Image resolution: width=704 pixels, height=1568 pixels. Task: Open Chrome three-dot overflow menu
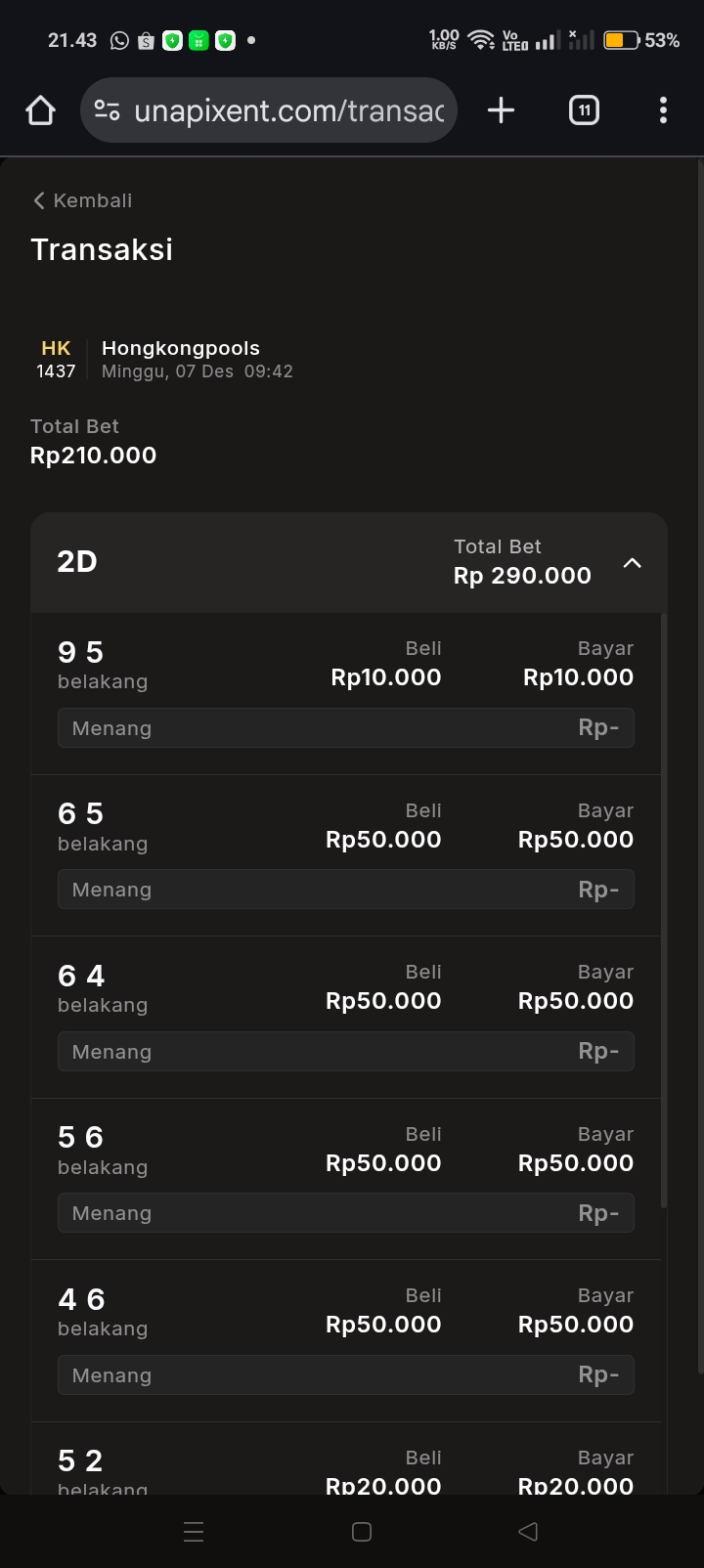(663, 110)
